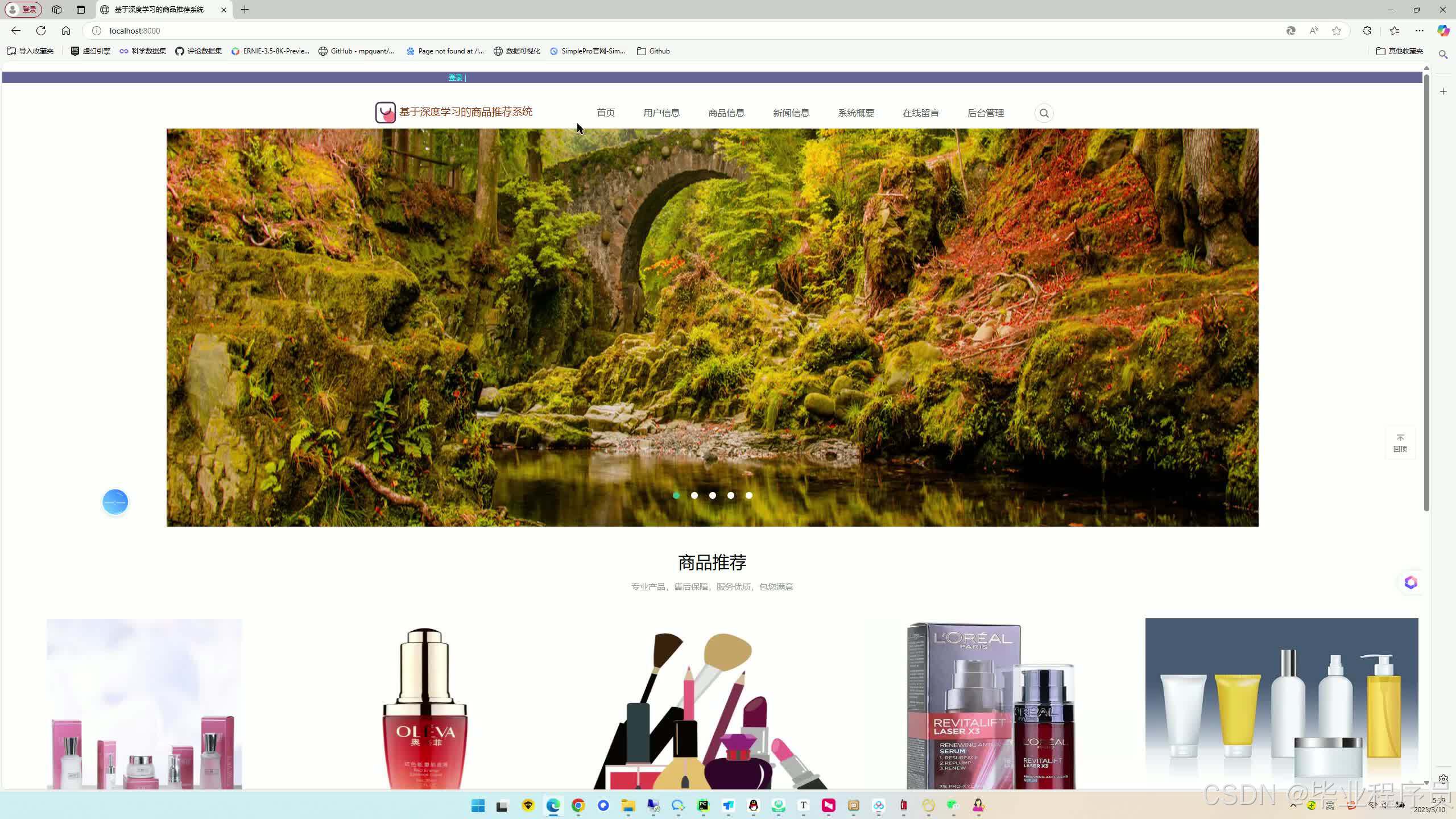Open the 商品信息 menu item
This screenshot has width=1456, height=819.
coord(726,113)
